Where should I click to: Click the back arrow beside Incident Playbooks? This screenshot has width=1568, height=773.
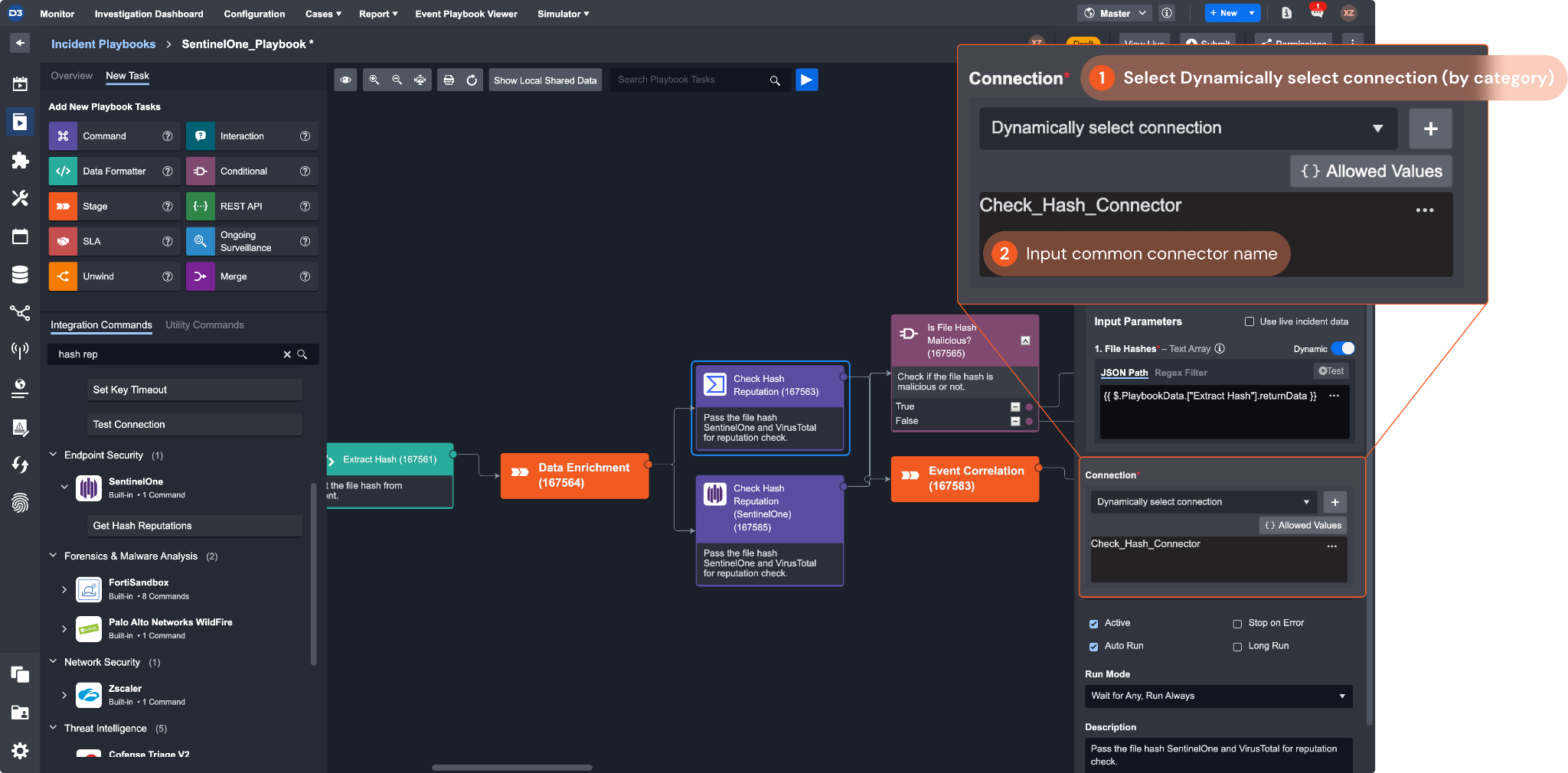point(21,43)
